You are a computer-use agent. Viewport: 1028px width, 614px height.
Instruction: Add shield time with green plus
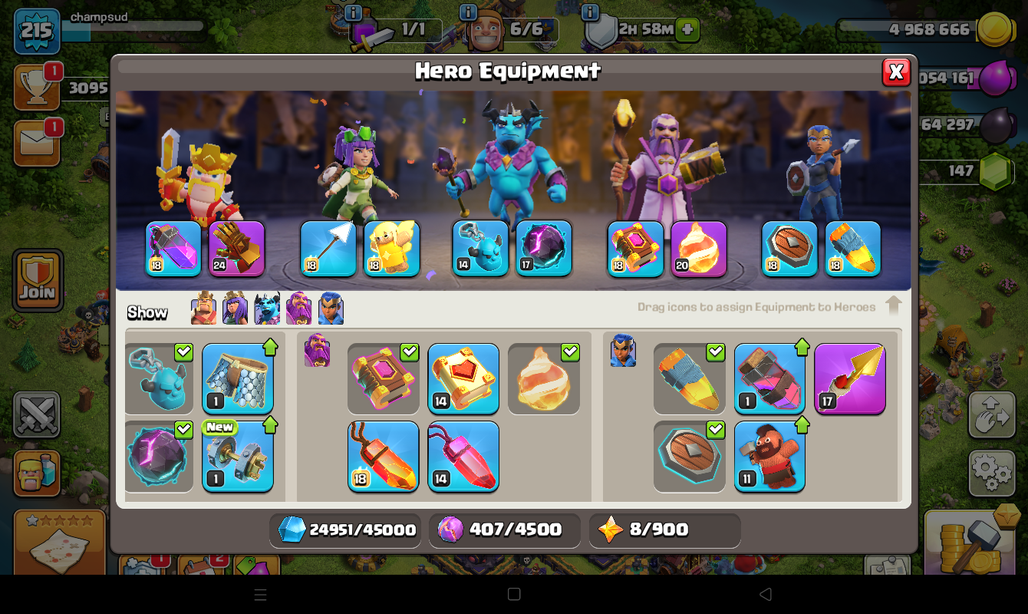(687, 29)
